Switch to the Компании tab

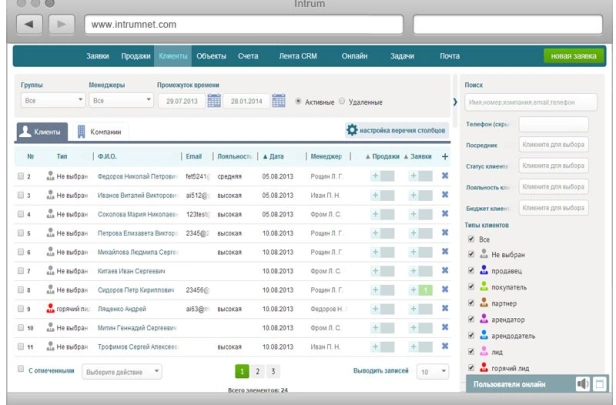point(100,131)
